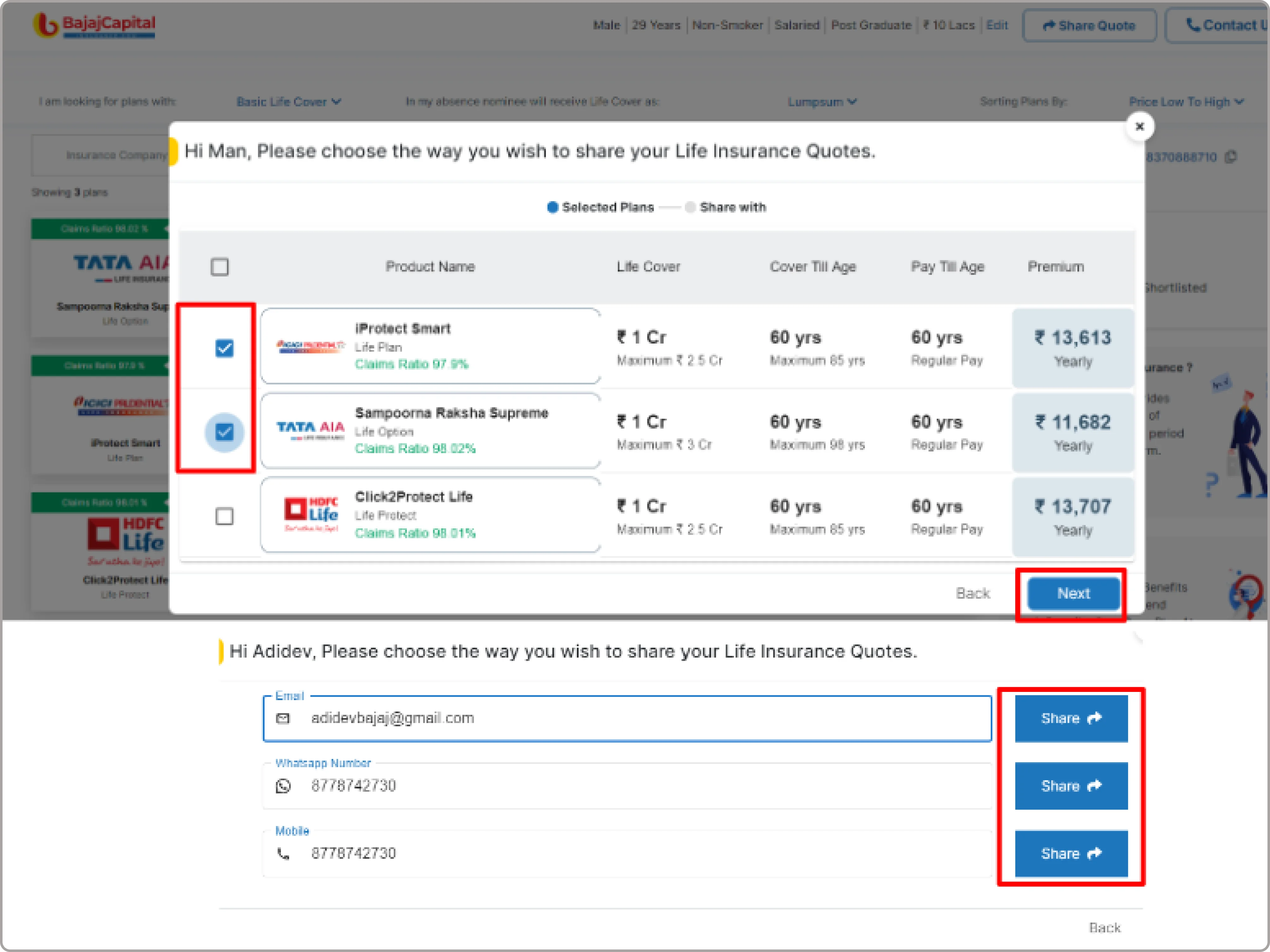
Task: Click the Insurance Company filter box in background
Action: 100,155
